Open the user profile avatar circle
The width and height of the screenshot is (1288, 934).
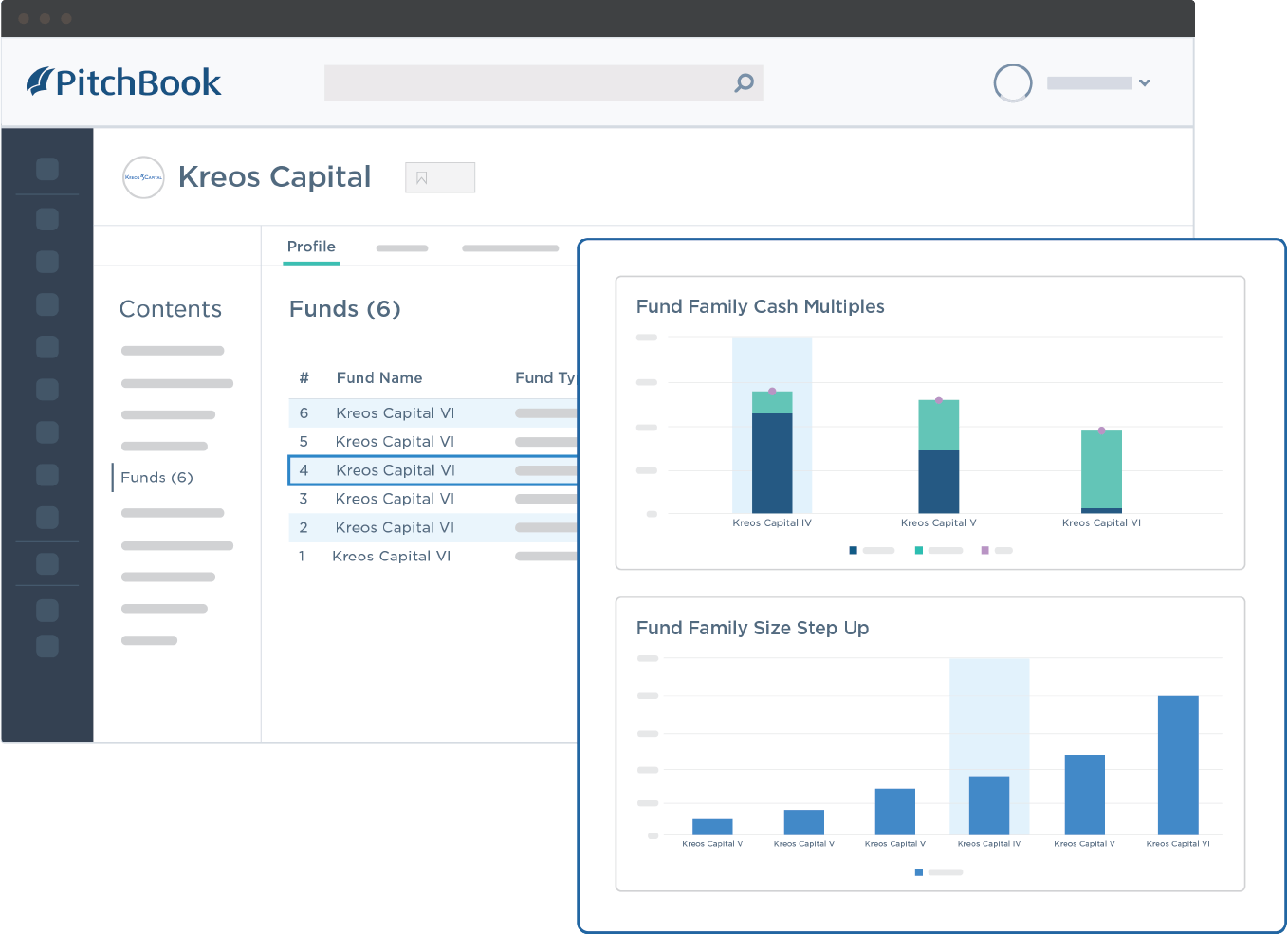[1013, 82]
